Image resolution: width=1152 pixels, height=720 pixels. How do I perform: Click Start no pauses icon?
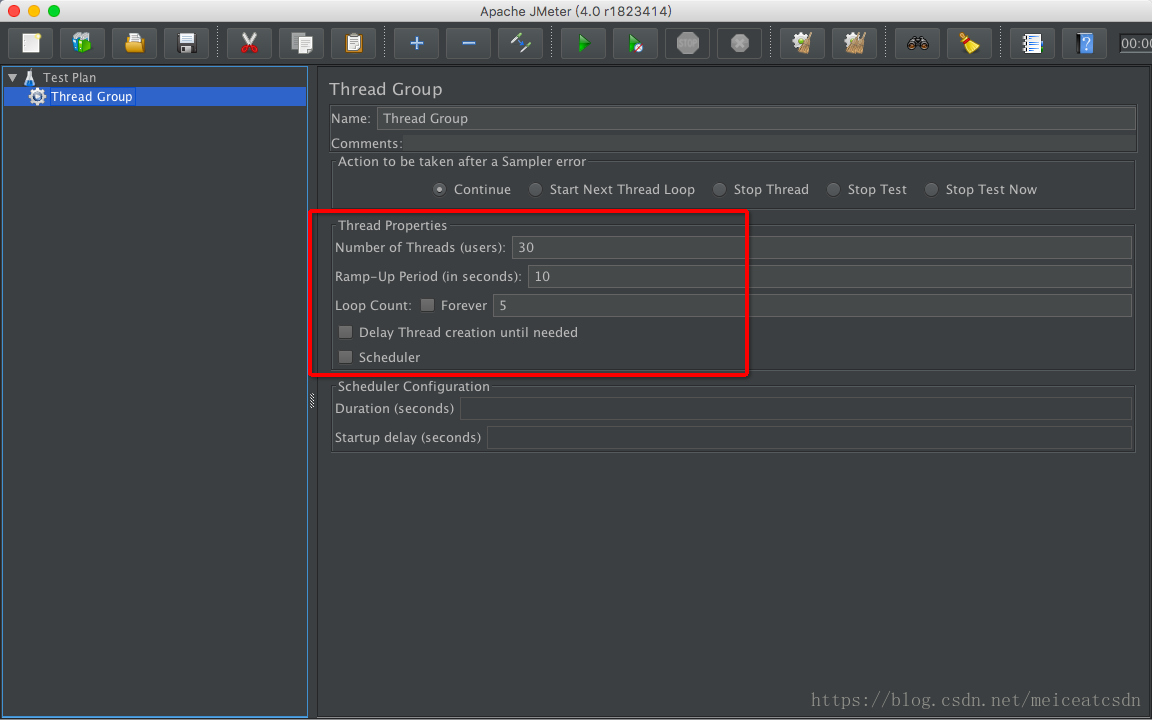click(x=636, y=43)
